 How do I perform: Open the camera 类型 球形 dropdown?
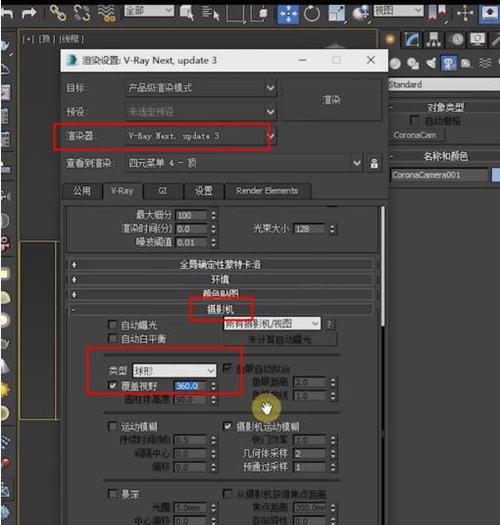pos(174,371)
